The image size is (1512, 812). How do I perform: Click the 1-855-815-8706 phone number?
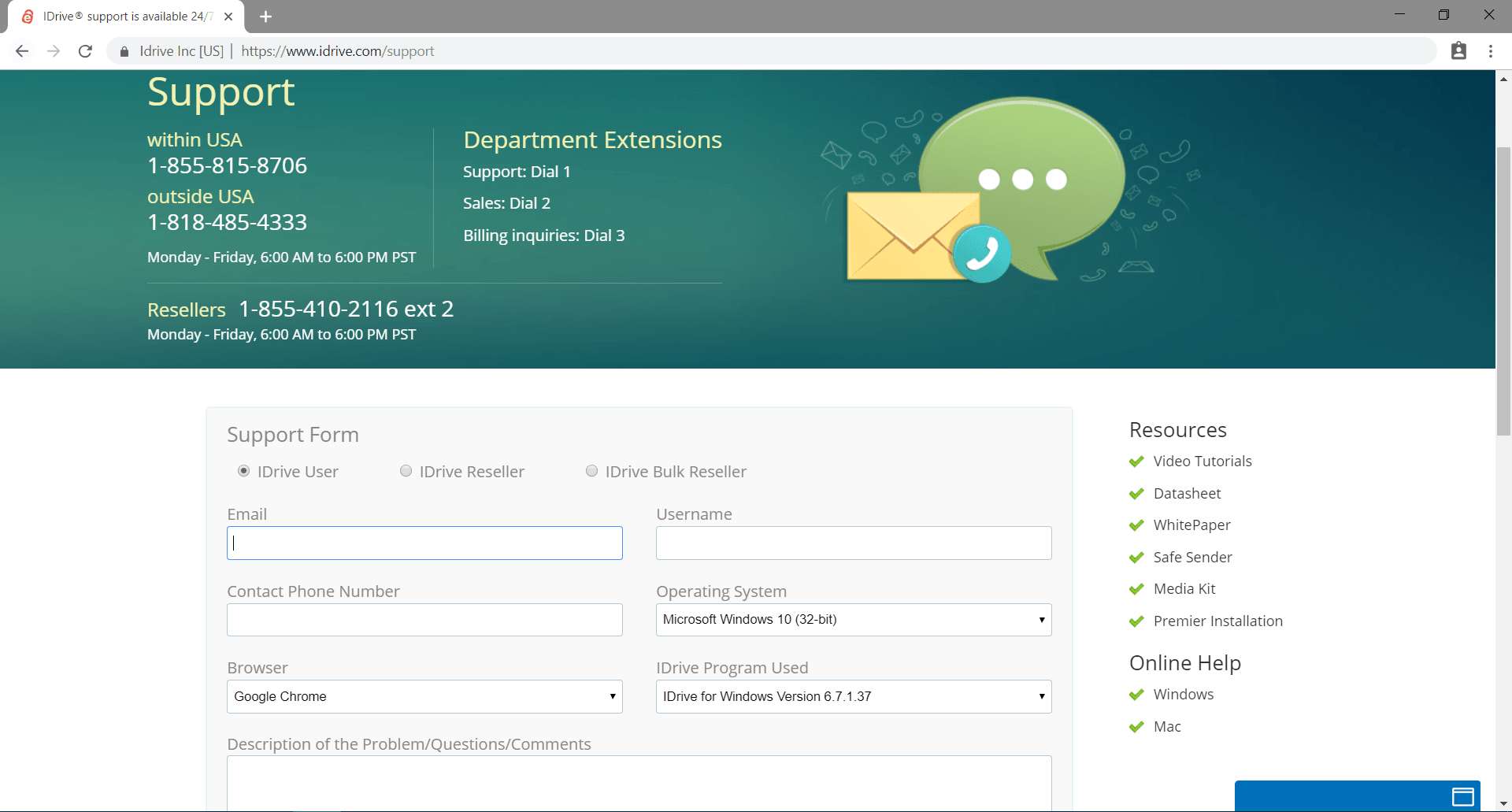tap(227, 165)
